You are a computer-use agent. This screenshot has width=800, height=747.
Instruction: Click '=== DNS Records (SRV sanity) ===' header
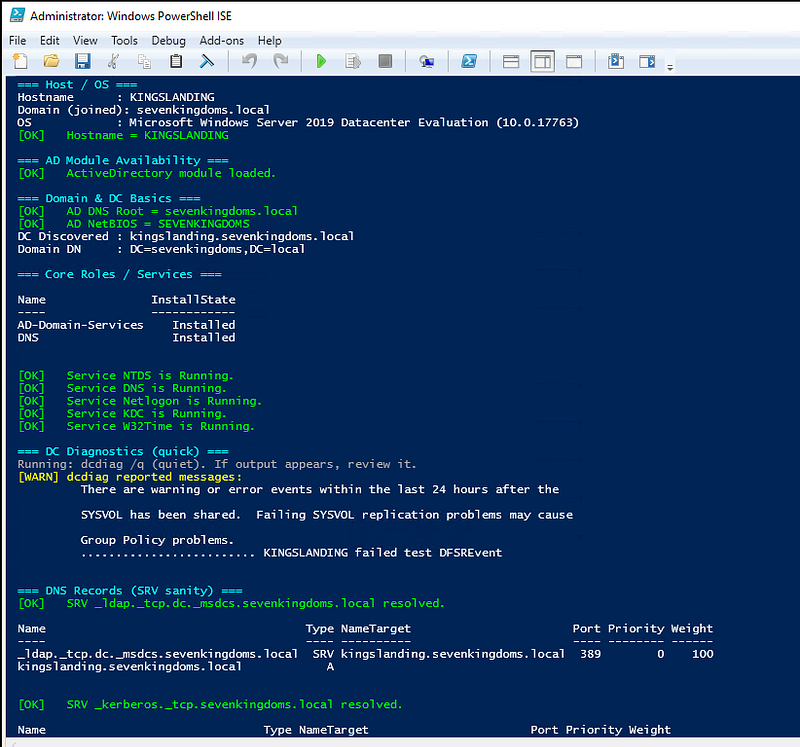click(130, 591)
